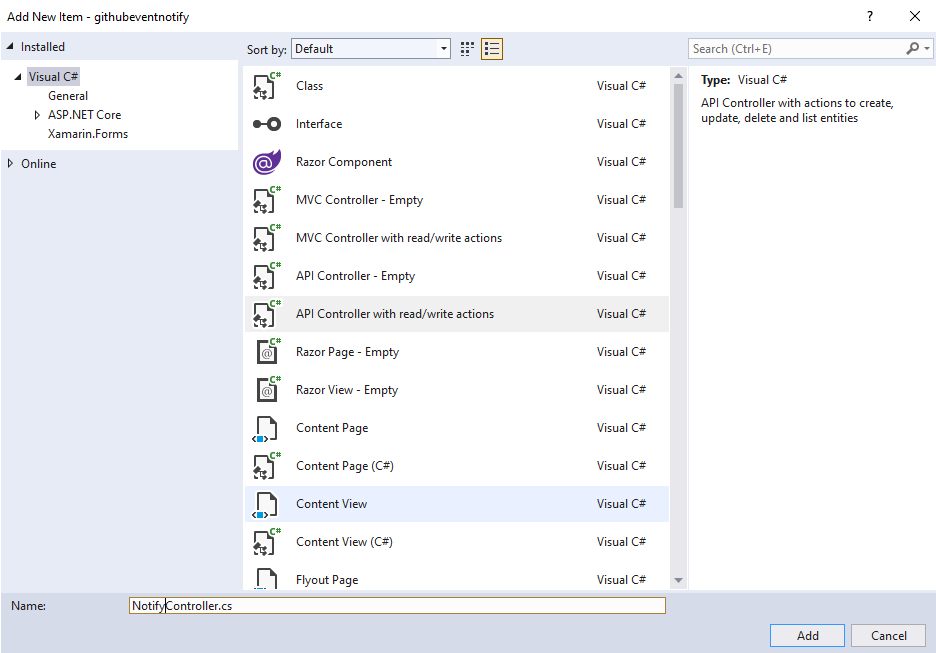Select the Razor Component template icon
Viewport: 936px width, 653px height.
(x=265, y=161)
